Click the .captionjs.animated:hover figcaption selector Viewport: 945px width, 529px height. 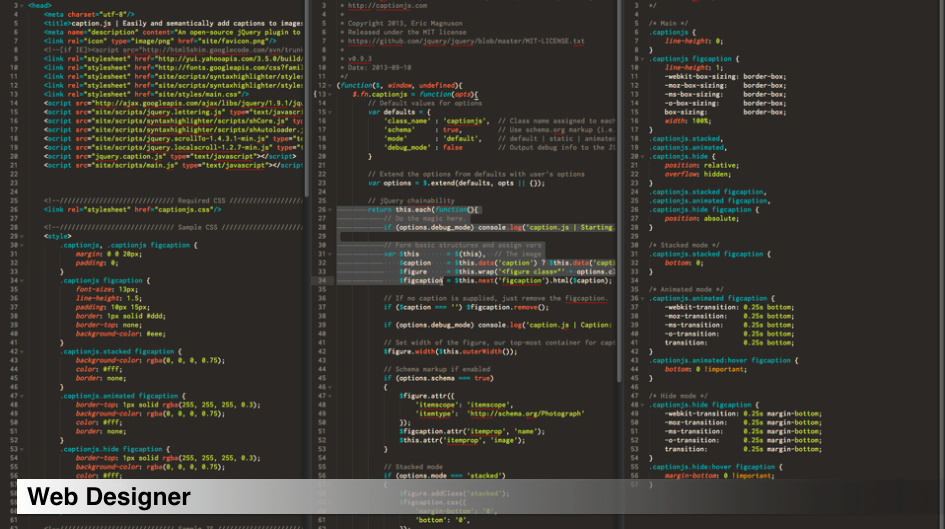coord(723,360)
